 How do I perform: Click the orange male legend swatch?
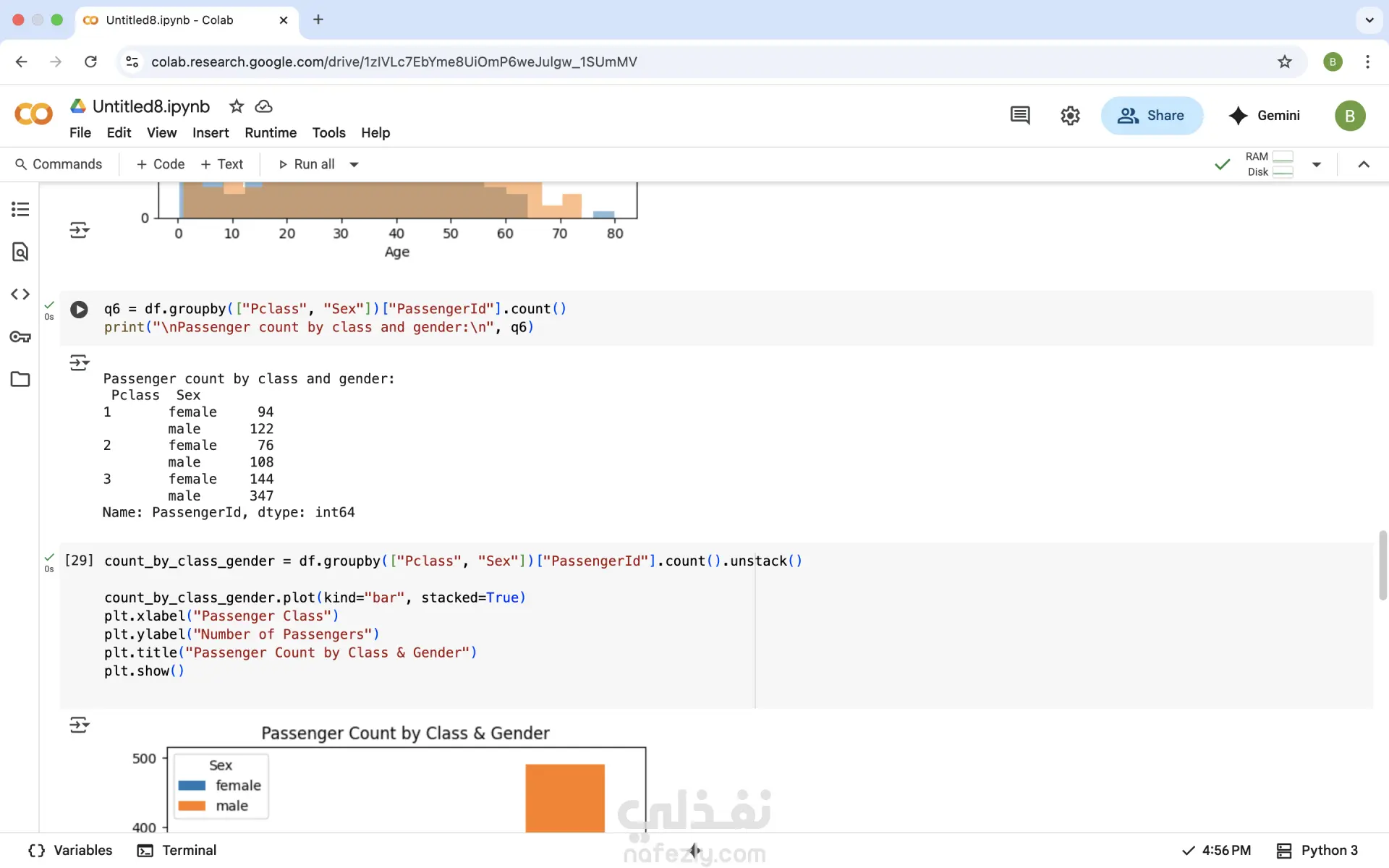point(192,806)
